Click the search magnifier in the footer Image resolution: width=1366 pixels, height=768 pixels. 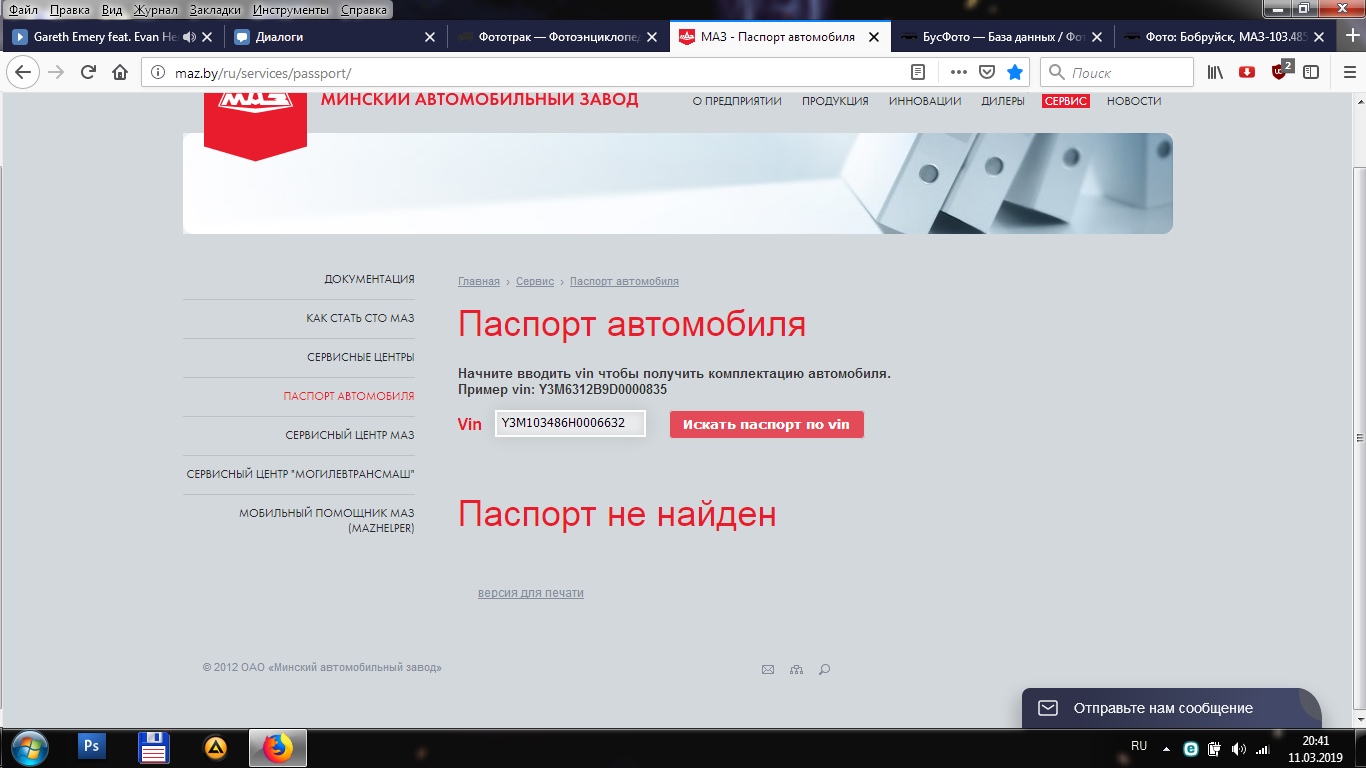pyautogui.click(x=824, y=670)
